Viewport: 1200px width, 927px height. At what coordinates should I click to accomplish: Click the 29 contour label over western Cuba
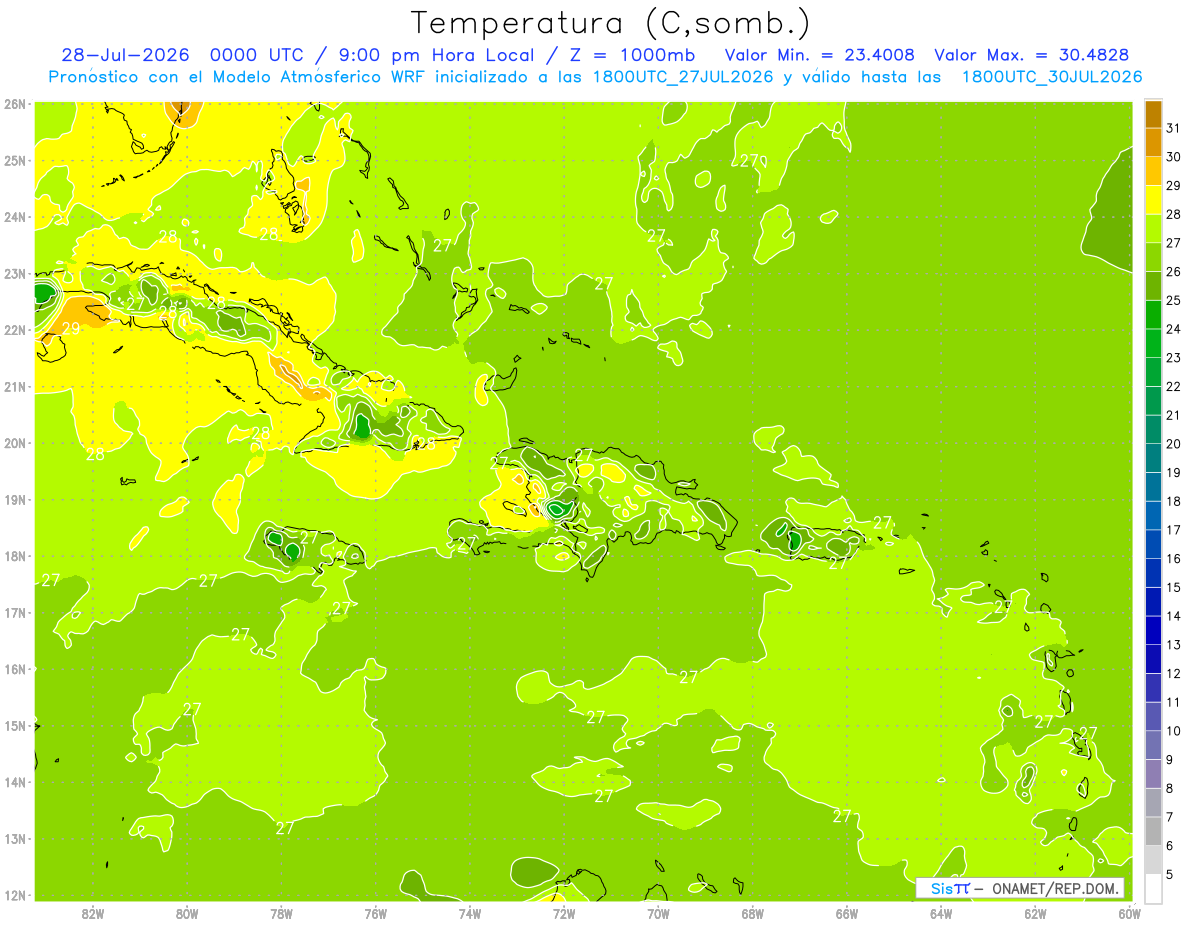coord(71,327)
